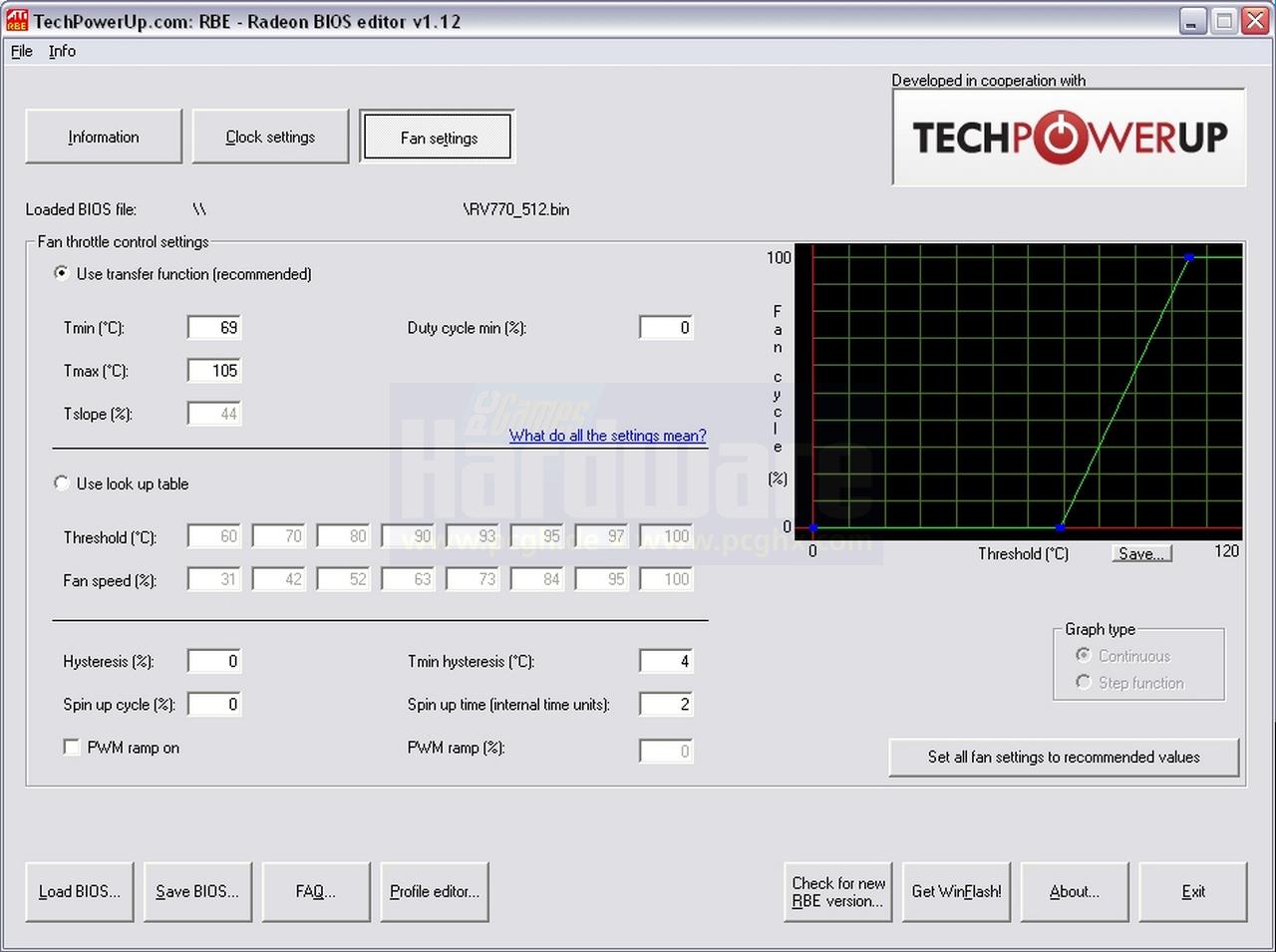Click the Tmax (°C) field showing 105
This screenshot has width=1276, height=952.
214,370
